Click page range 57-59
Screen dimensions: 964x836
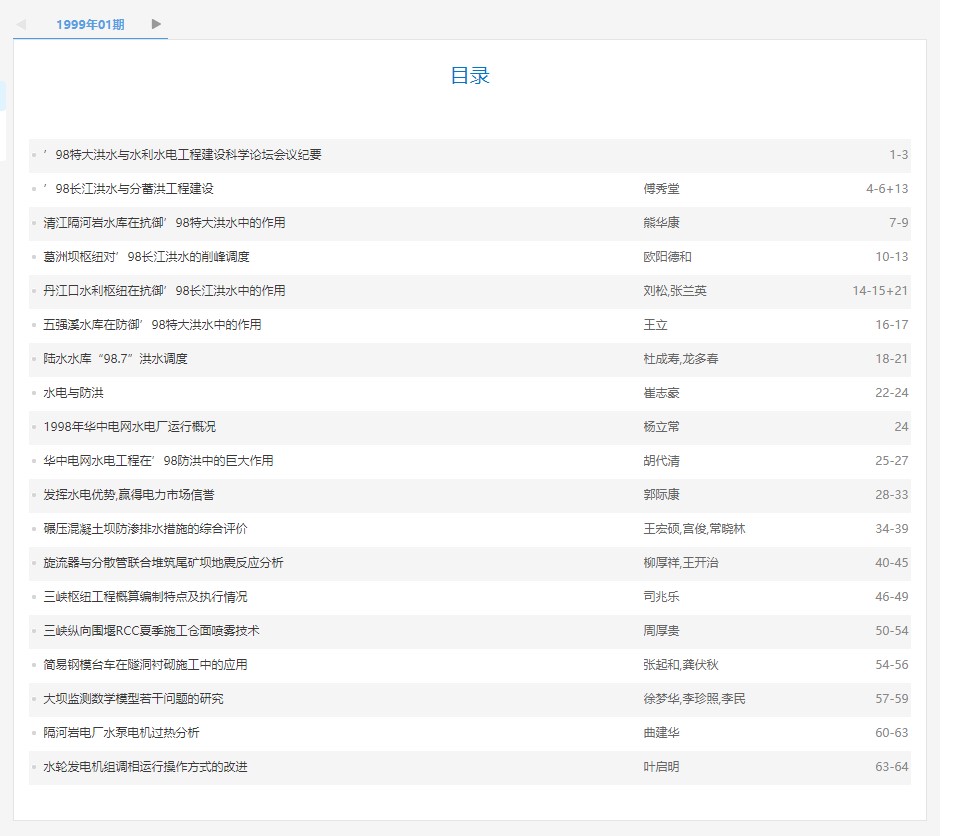[x=892, y=699]
